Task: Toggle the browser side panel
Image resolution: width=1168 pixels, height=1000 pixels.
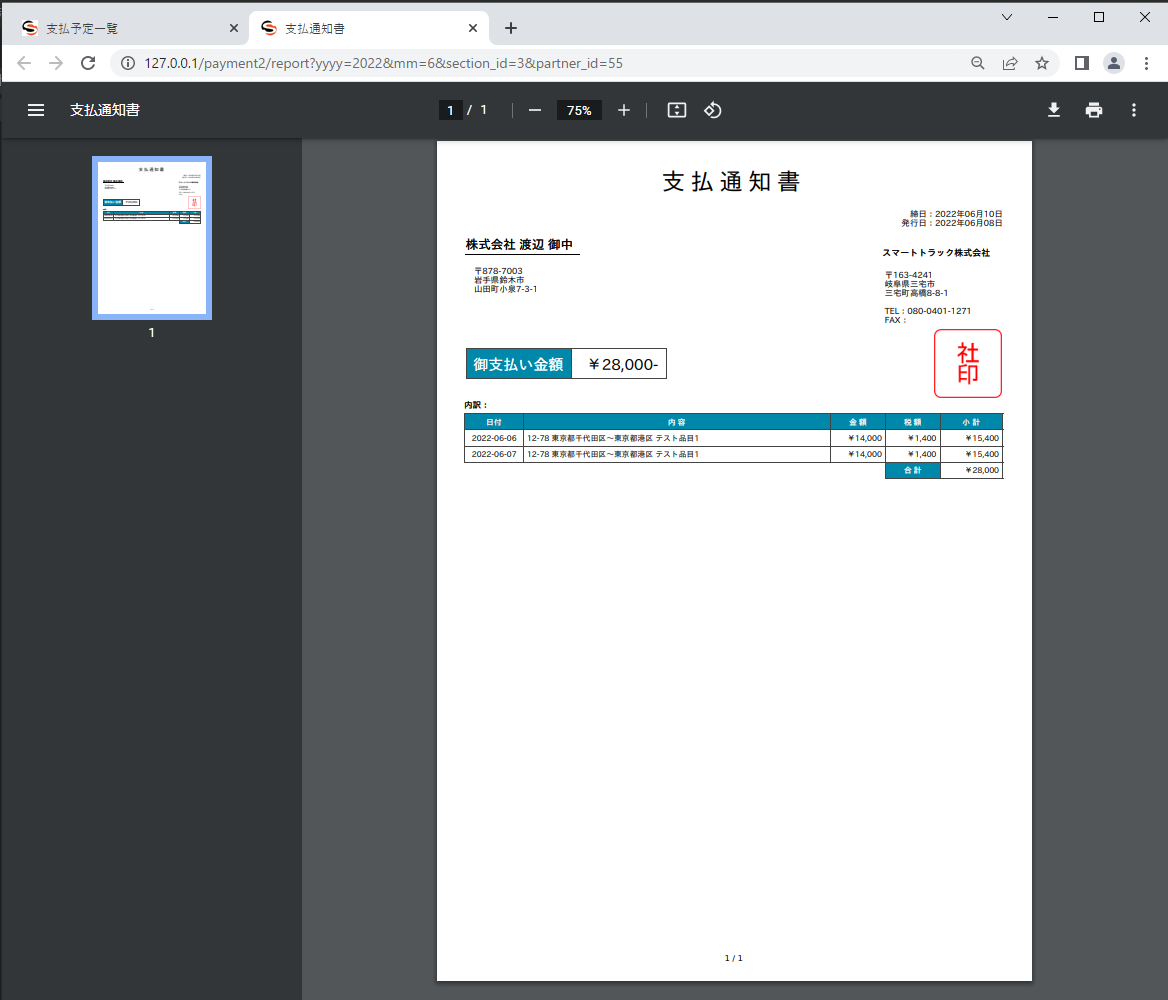Action: tap(1081, 63)
